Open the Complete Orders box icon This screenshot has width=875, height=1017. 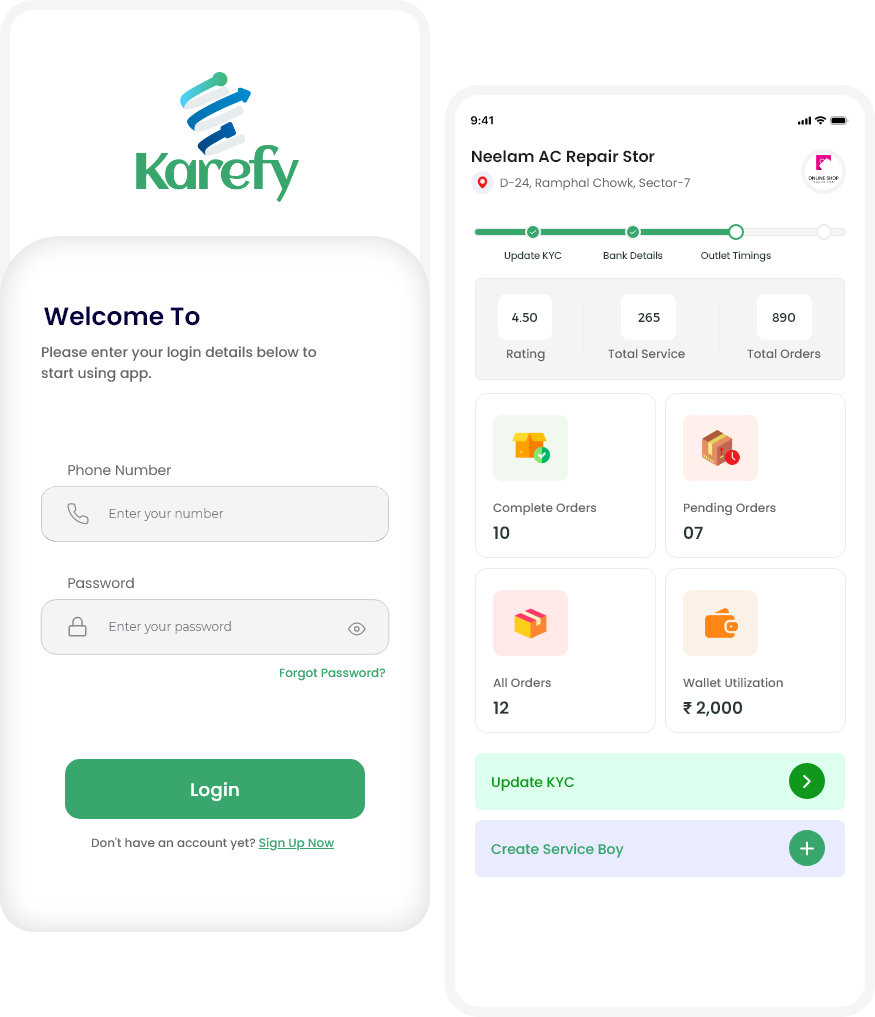pos(531,448)
